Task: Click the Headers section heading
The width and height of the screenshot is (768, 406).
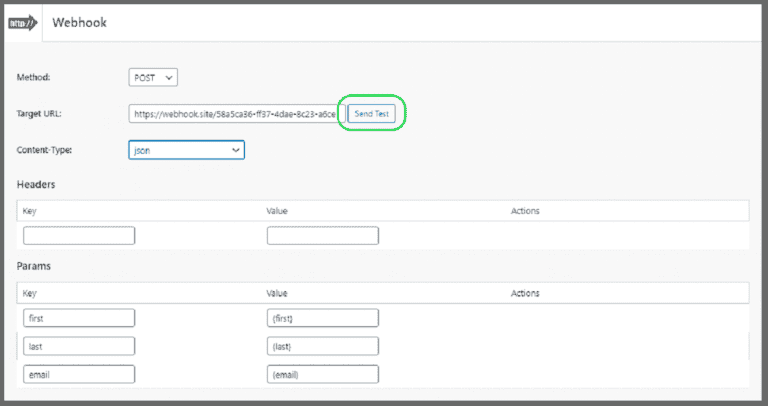Action: 36,185
